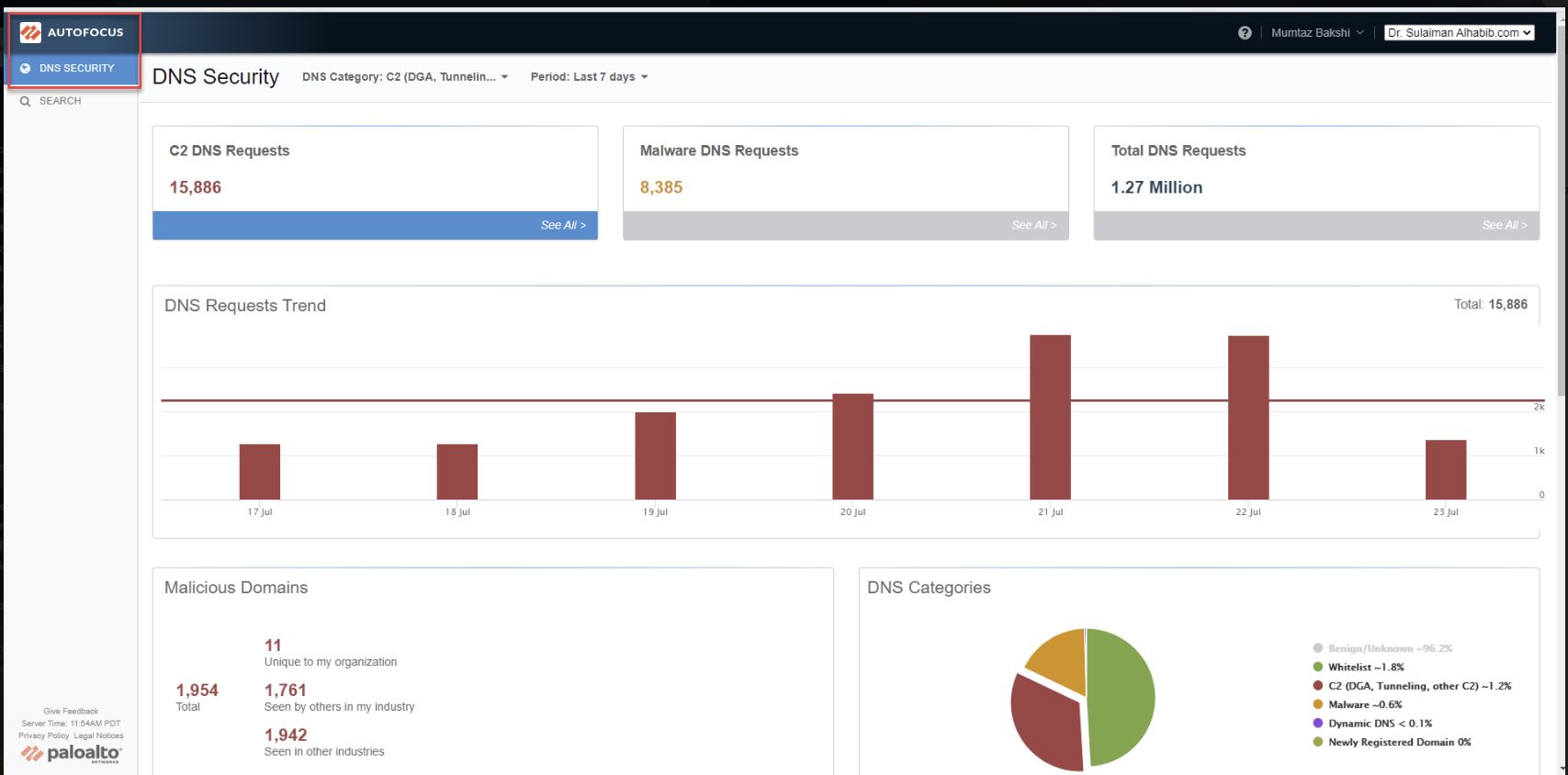Screen dimensions: 1568x775
Task: Open the Give Feedback link
Action: tap(71, 711)
